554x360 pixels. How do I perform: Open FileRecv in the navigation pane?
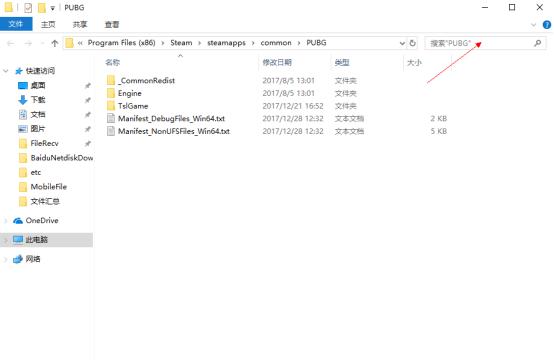coord(44,143)
